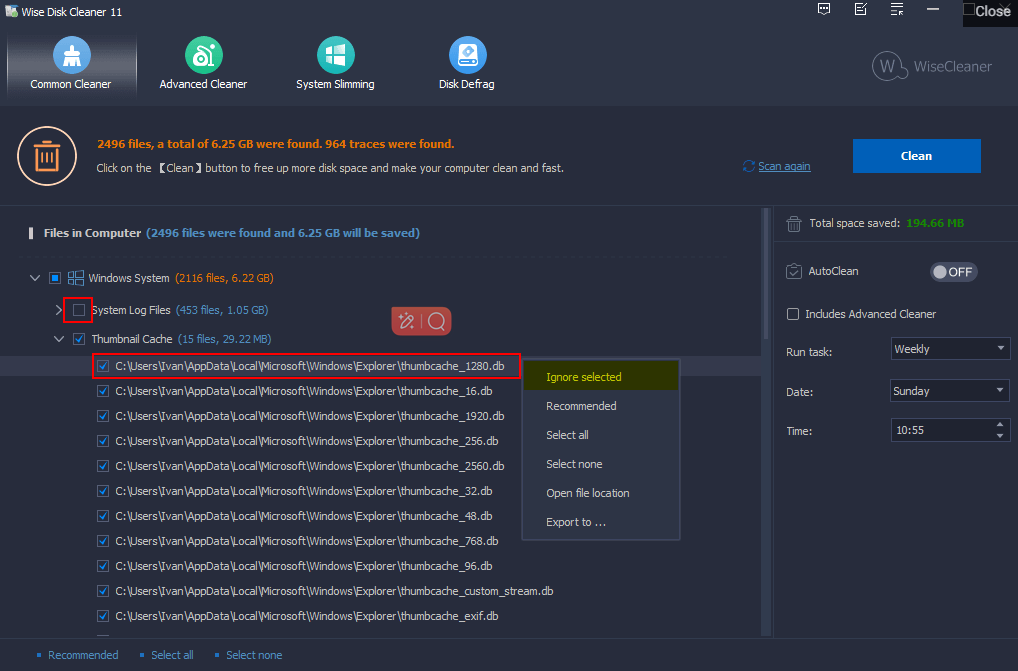Uncheck thumbcache_1920.db checkbox

click(103, 416)
